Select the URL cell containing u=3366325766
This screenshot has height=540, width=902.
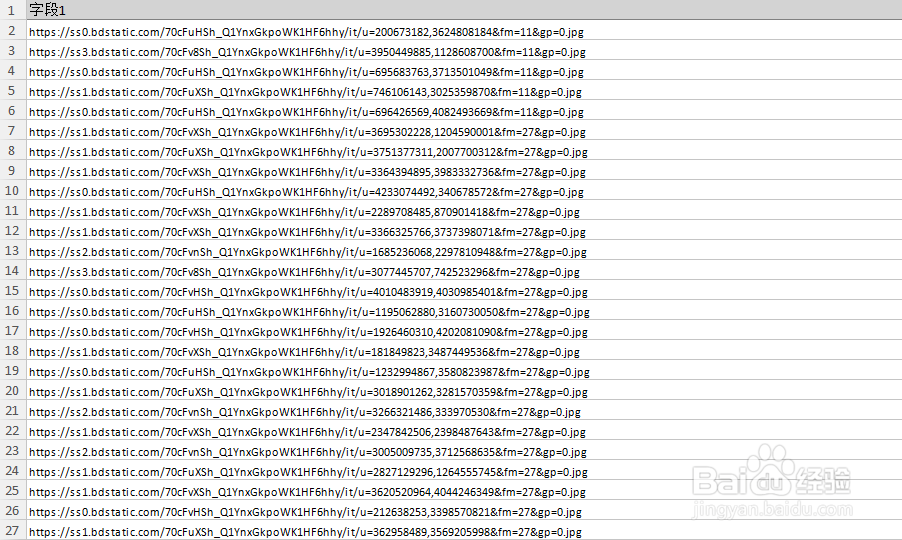pyautogui.click(x=464, y=230)
